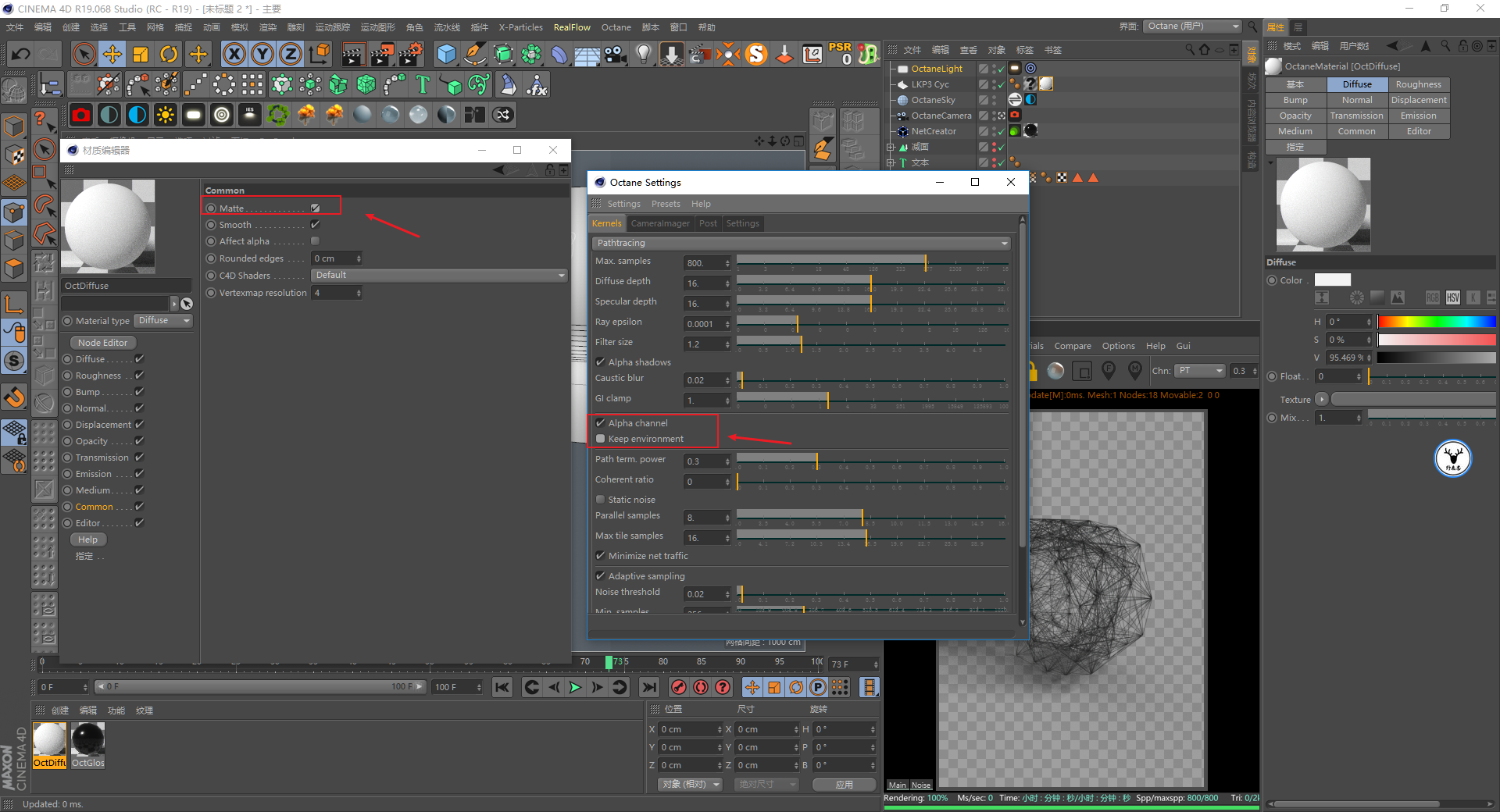Add a Cube primitive object
This screenshot has height=812, width=1500.
click(446, 54)
